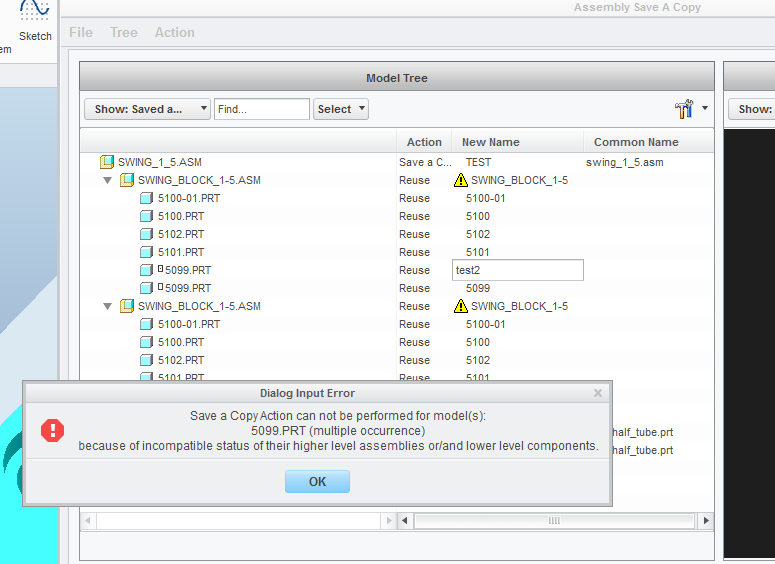Click second 5100-01.PRT part icon
The image size is (775, 564).
point(146,324)
